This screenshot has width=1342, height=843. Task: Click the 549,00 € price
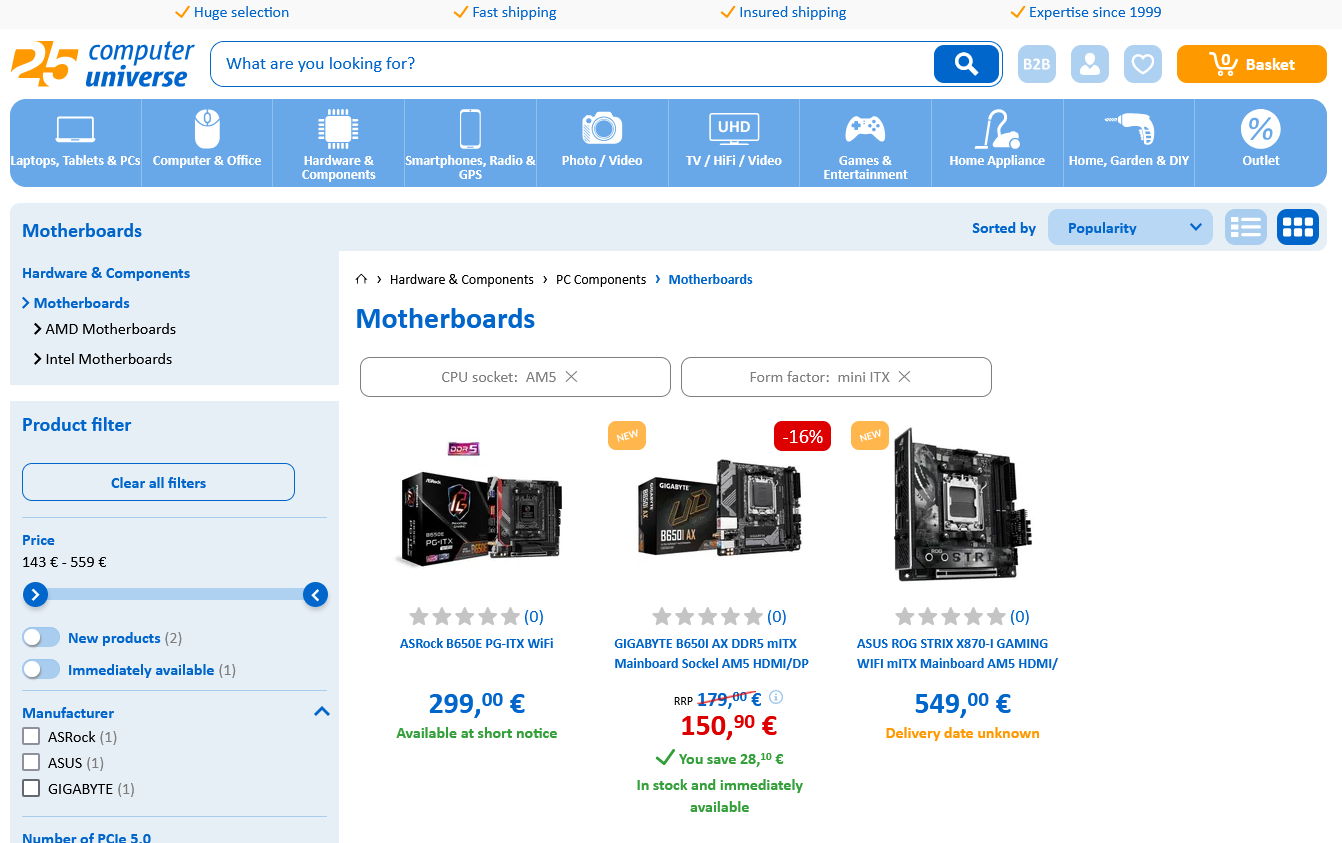tap(963, 703)
